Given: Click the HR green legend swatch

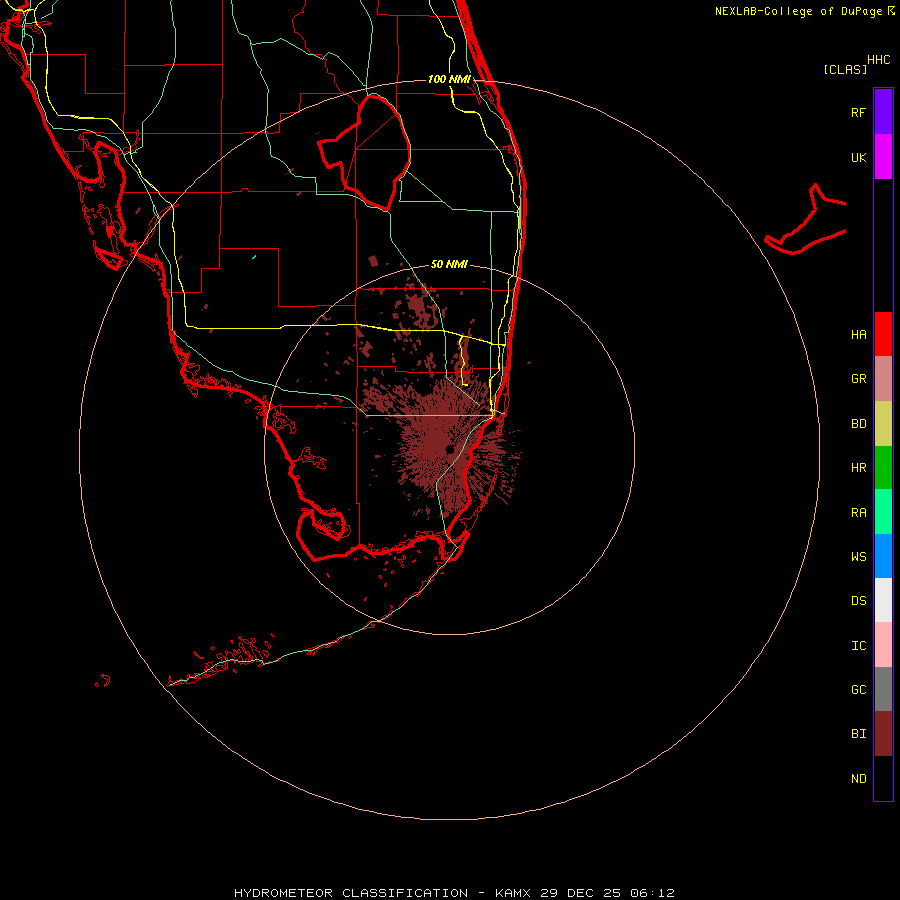Looking at the screenshot, I should click(883, 468).
